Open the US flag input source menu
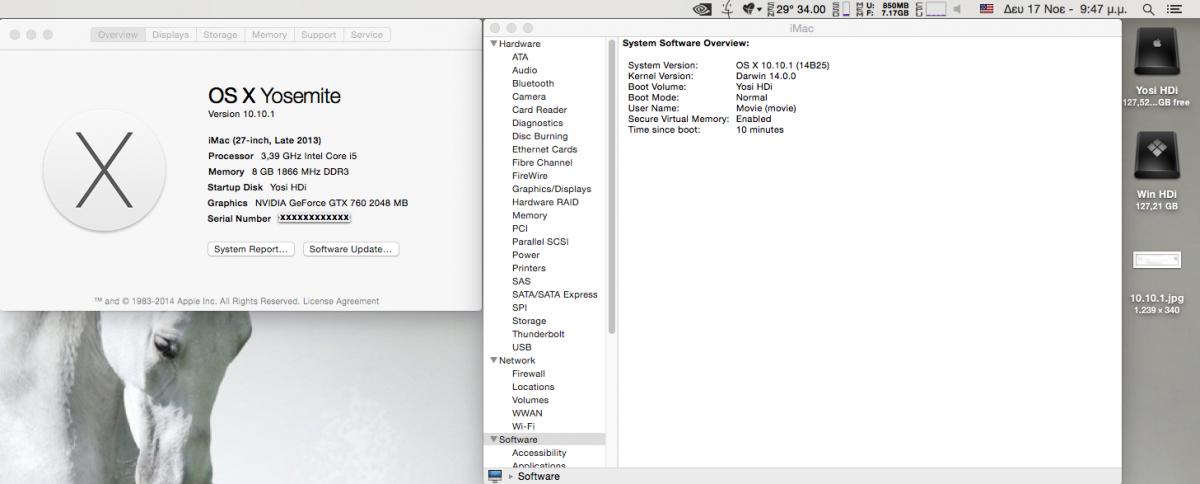Image resolution: width=1200 pixels, height=484 pixels. pyautogui.click(x=988, y=9)
